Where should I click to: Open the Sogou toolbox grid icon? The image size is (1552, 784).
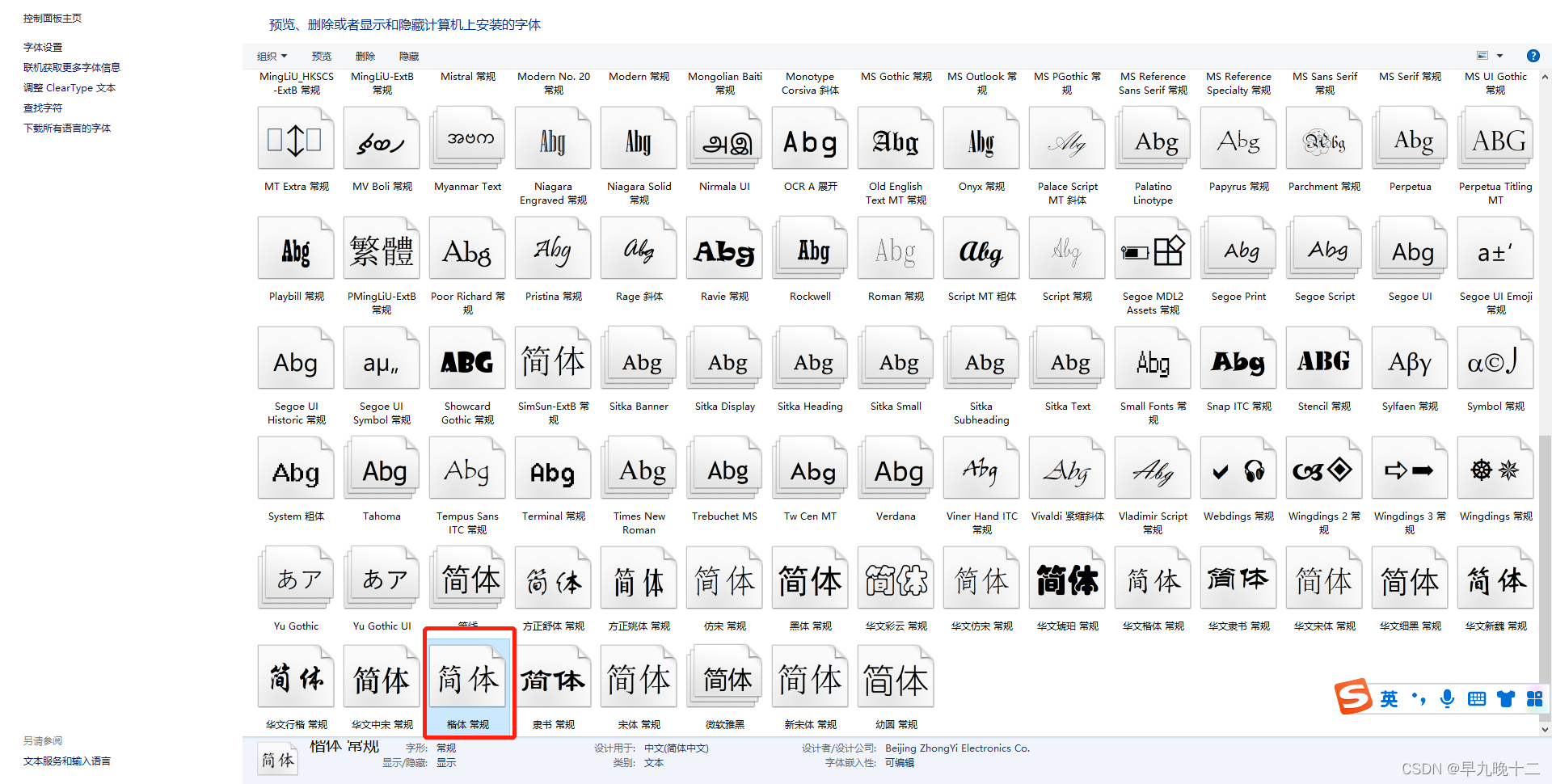click(x=1534, y=698)
